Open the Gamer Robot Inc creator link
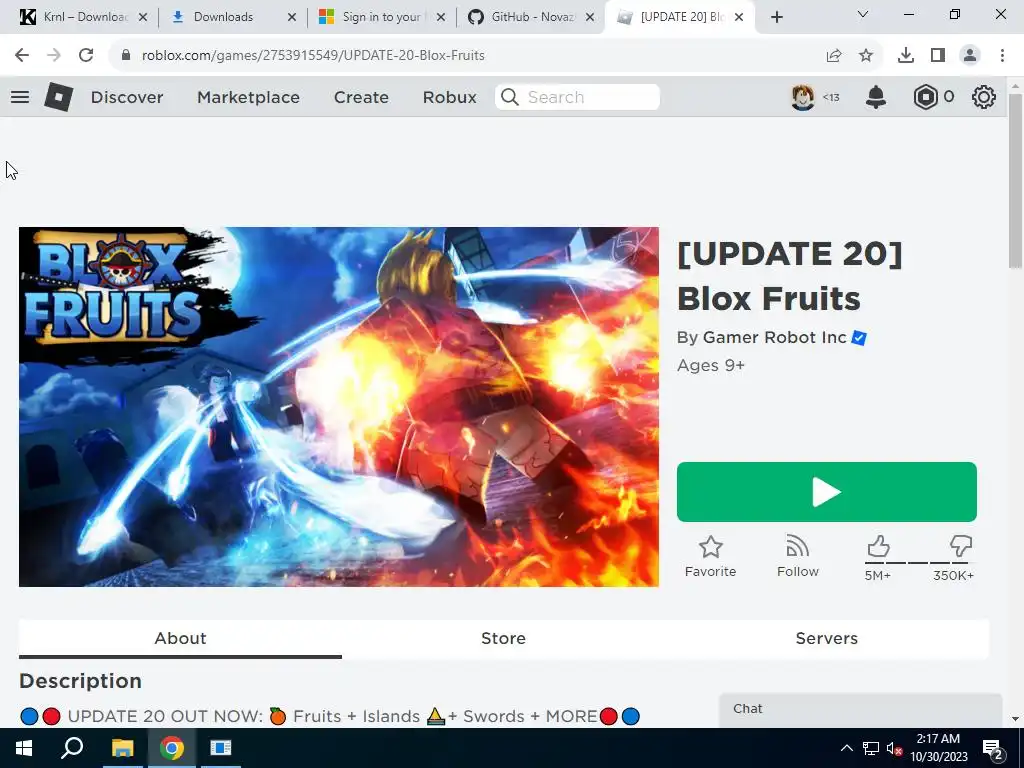The image size is (1024, 768). pyautogui.click(x=775, y=338)
